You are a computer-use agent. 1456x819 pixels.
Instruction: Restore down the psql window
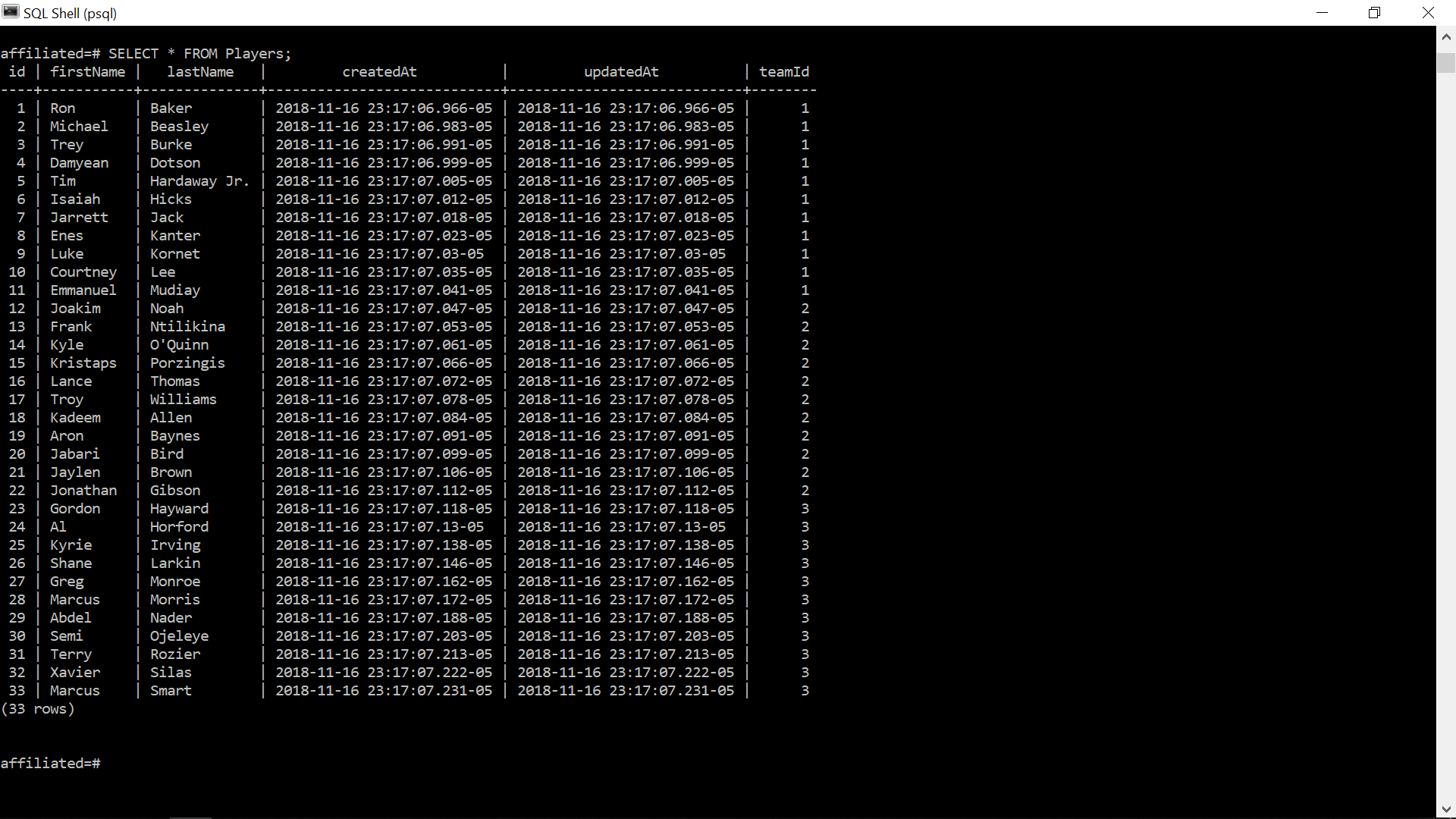click(x=1375, y=13)
